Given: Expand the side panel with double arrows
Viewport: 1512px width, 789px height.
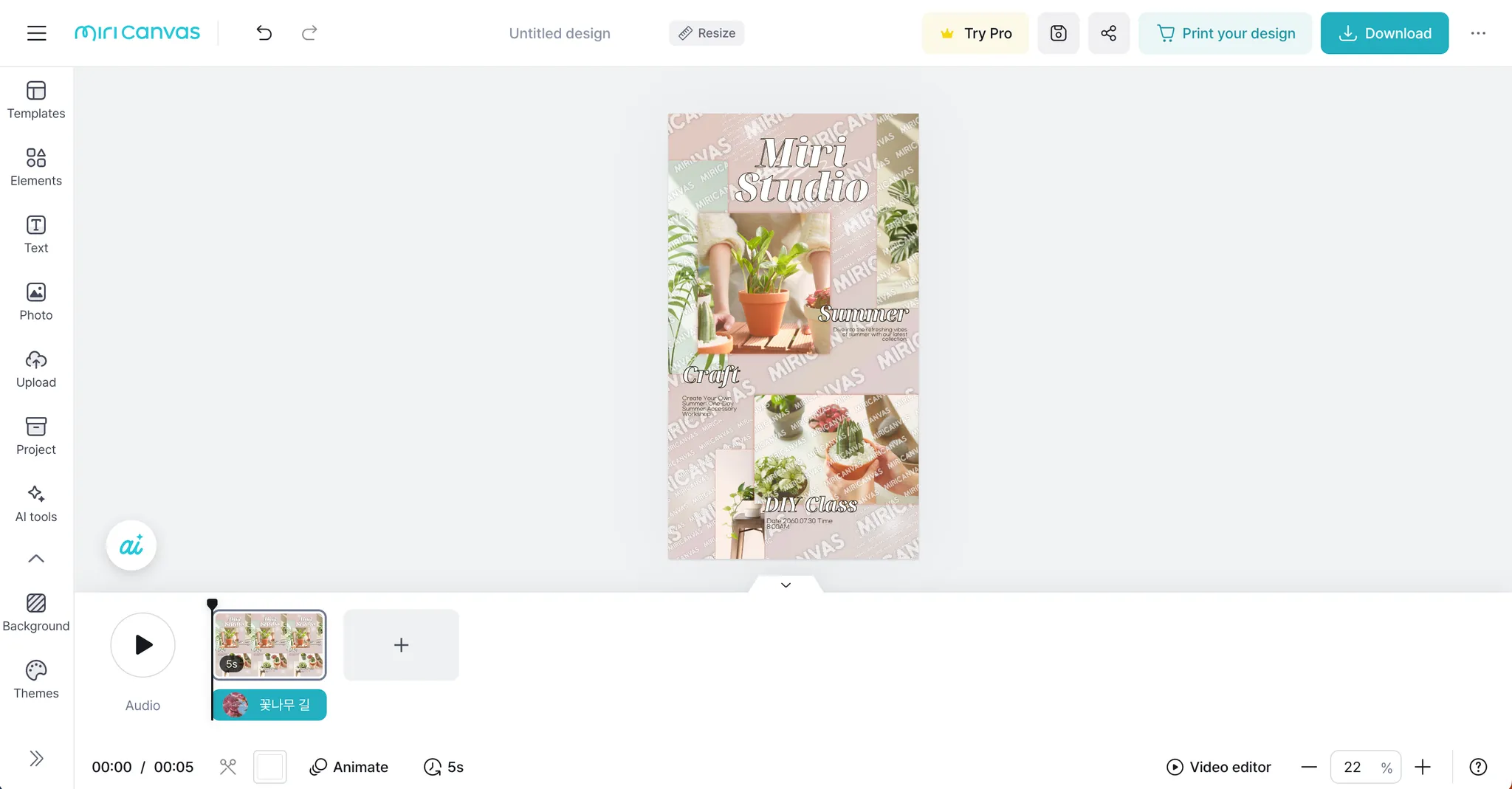Looking at the screenshot, I should (x=36, y=759).
